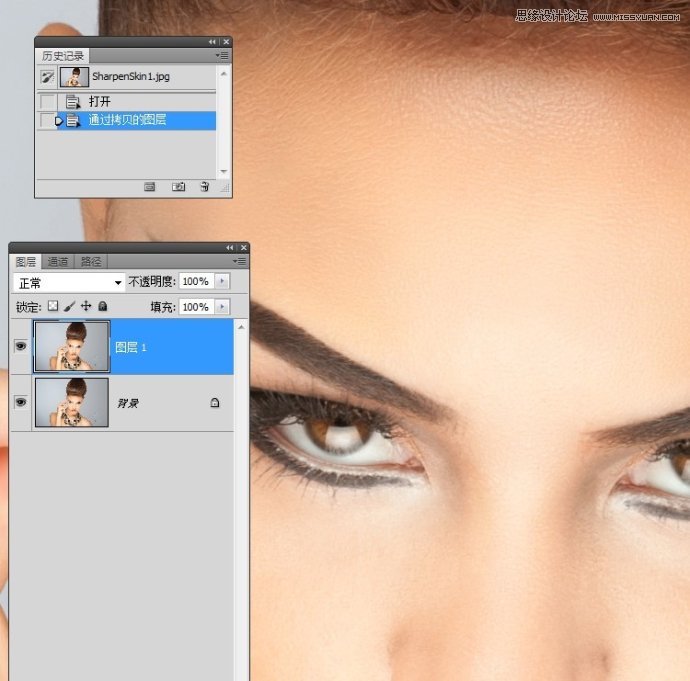Lock all padlock icon in lock row
This screenshot has height=681, width=690.
(103, 306)
